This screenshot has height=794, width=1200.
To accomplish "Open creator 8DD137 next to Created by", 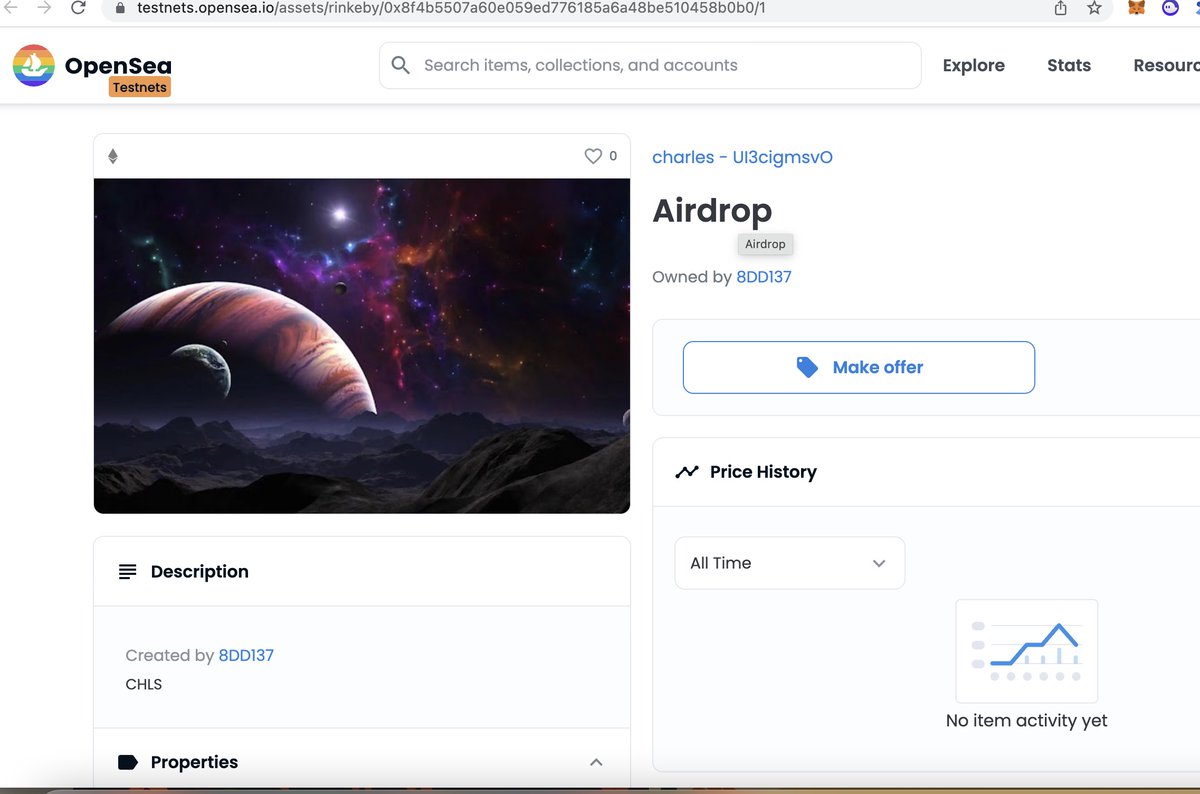I will 246,656.
